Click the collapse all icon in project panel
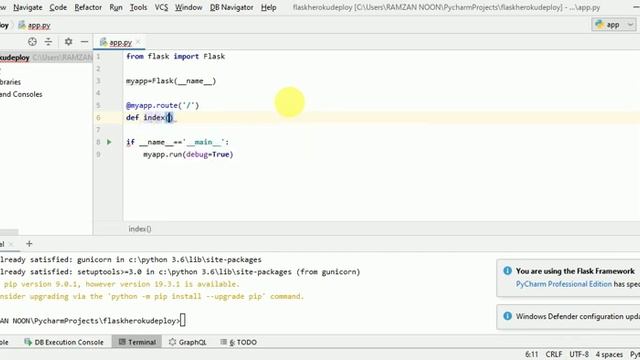Screen dimensions: 640x360 tap(48, 42)
